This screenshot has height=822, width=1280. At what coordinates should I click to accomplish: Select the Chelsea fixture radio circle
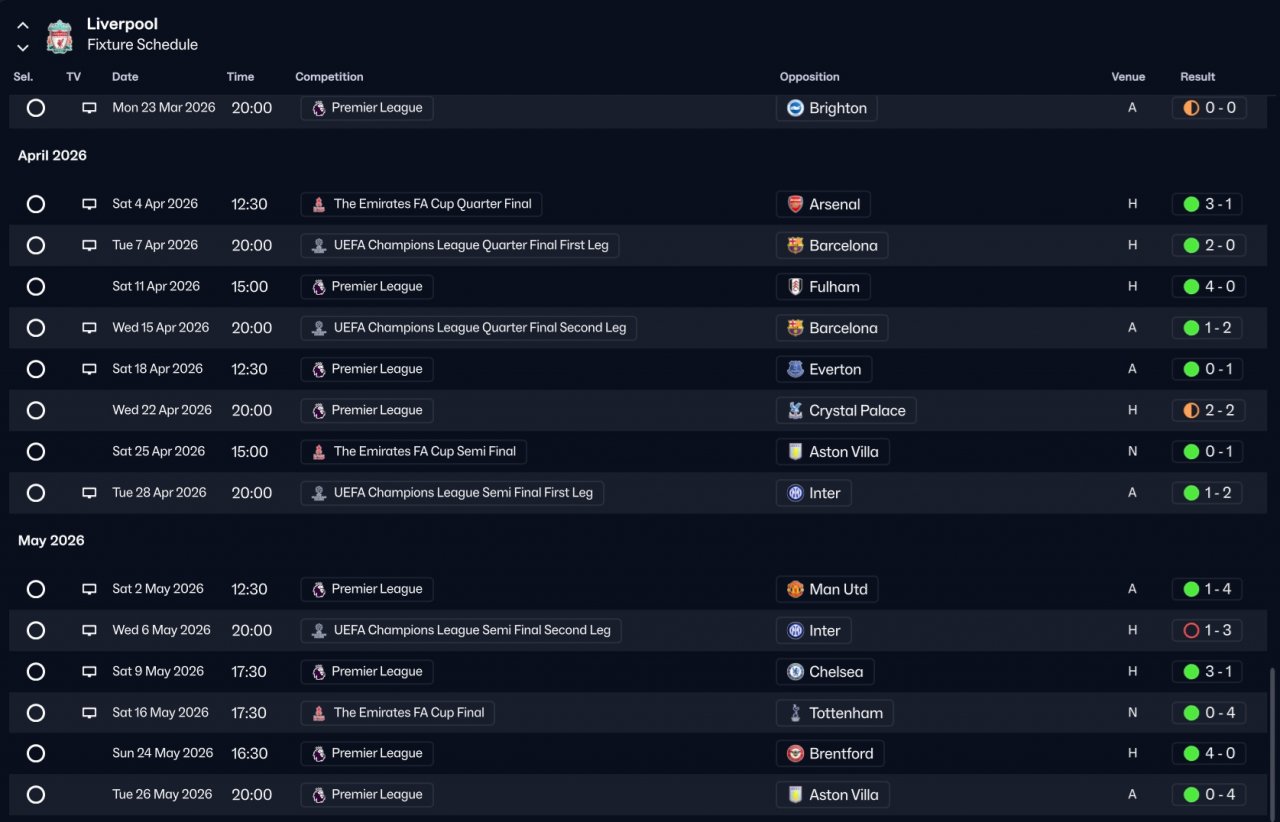(36, 672)
